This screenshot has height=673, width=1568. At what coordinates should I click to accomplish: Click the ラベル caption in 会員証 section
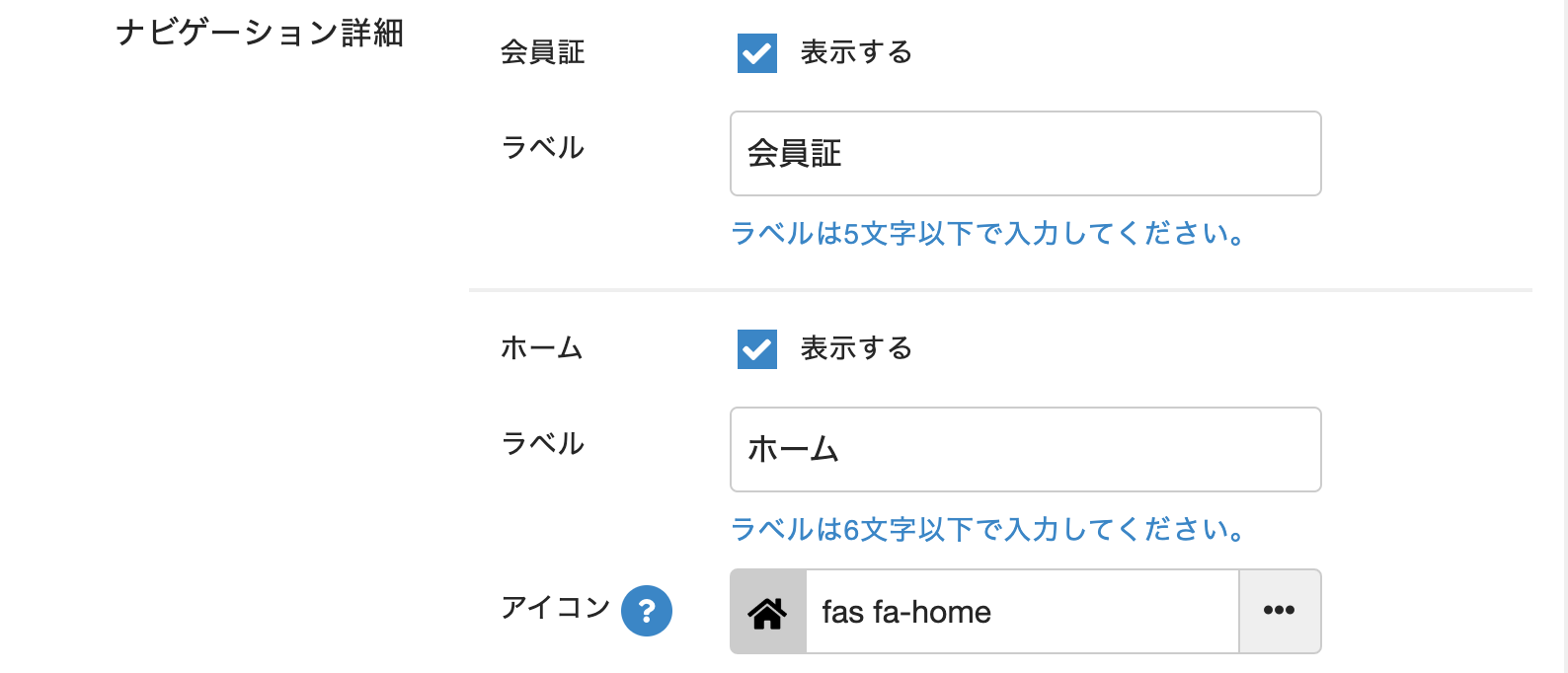(543, 148)
